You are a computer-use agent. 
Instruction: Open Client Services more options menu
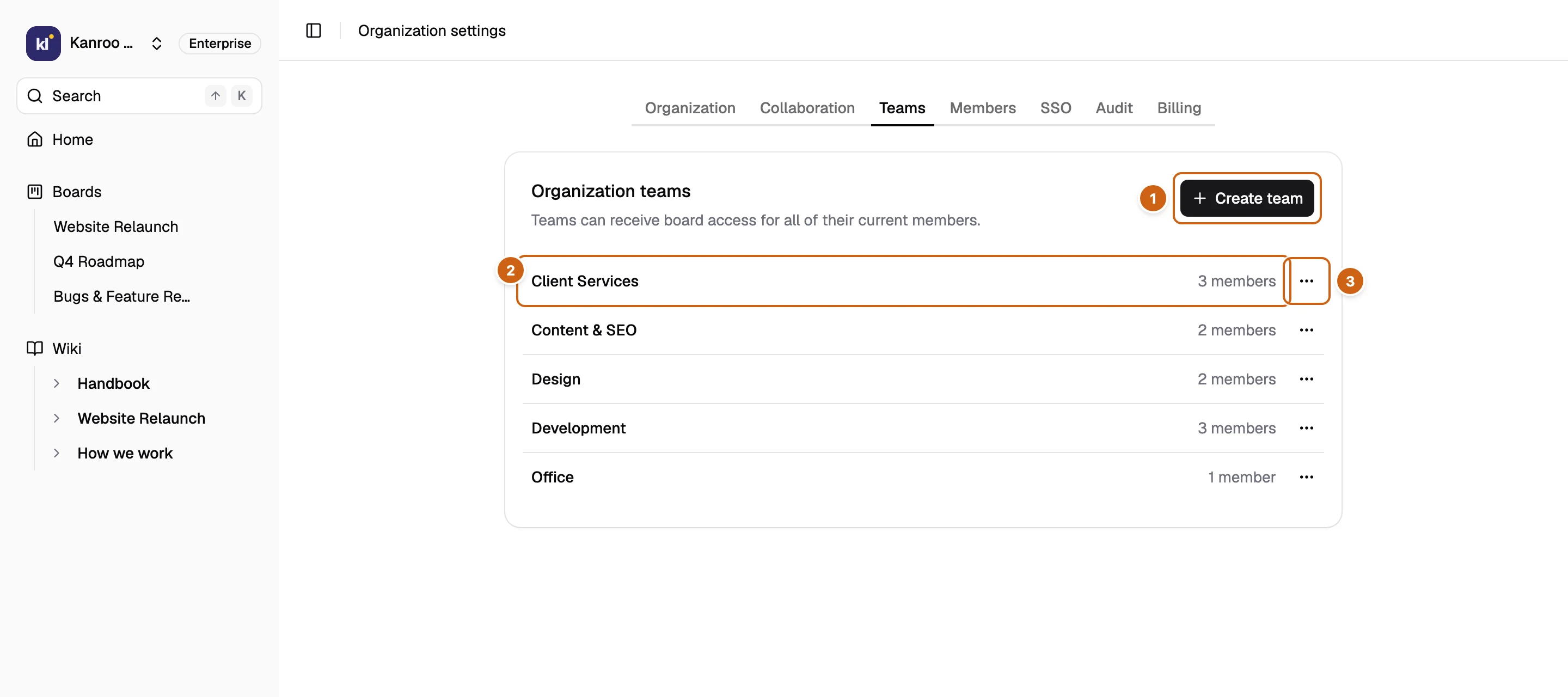point(1306,281)
